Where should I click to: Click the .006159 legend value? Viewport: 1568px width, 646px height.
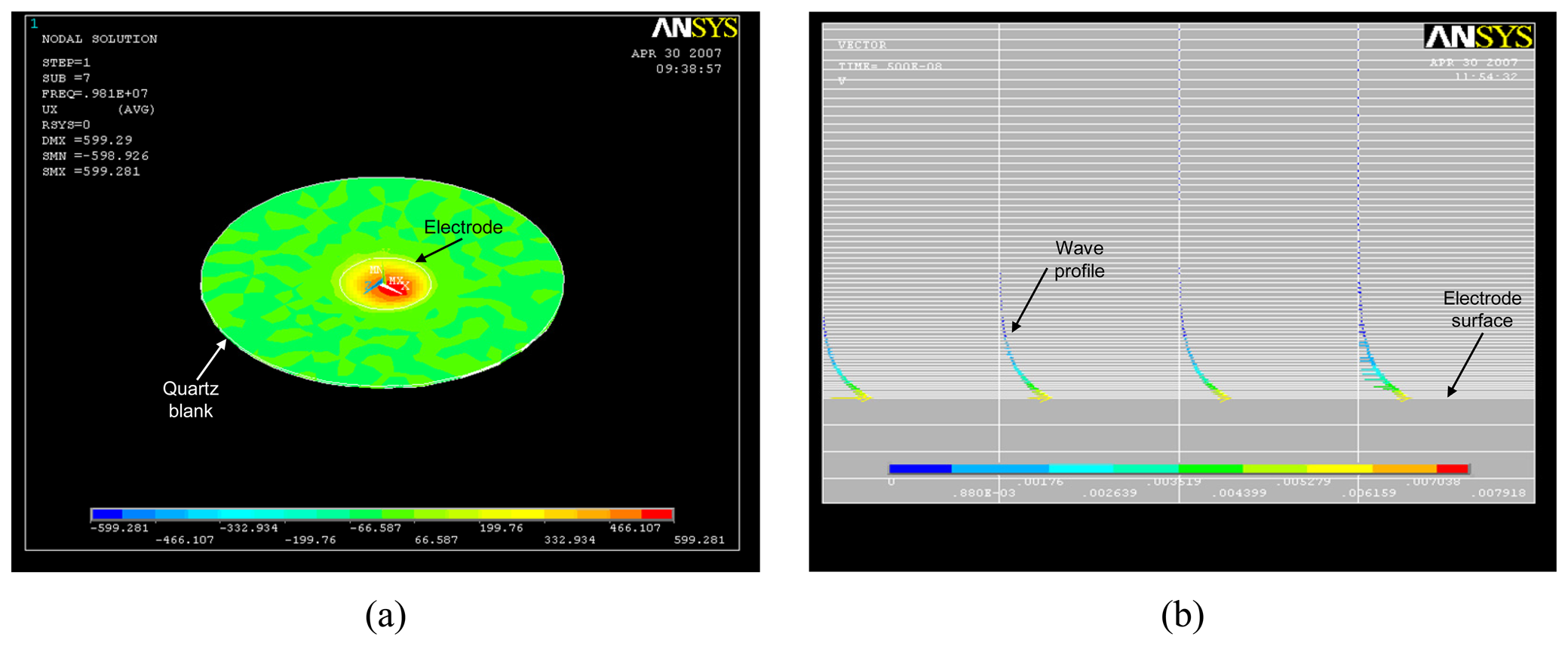coord(1369,494)
